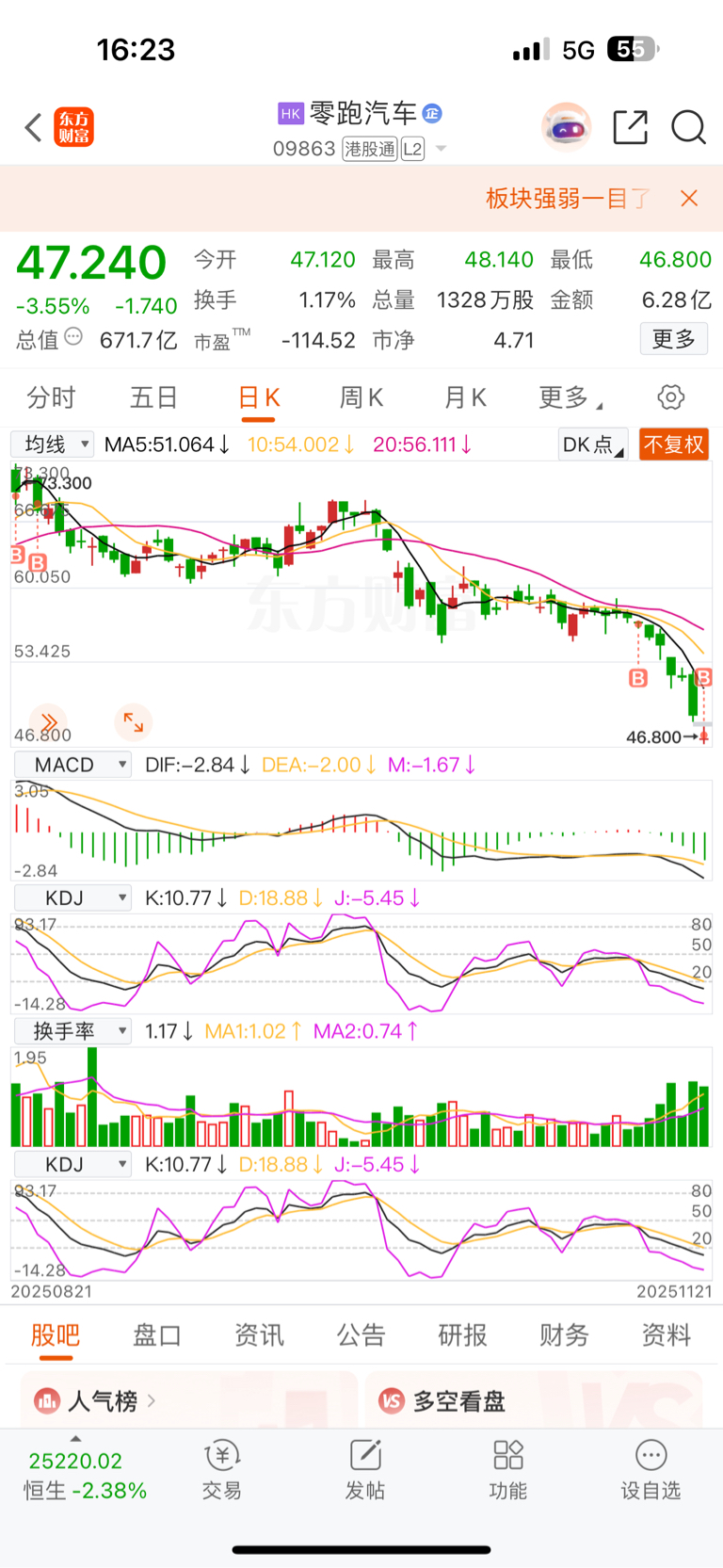Image resolution: width=723 pixels, height=1568 pixels.
Task: Open the MACD indicator dropdown
Action: pyautogui.click(x=72, y=765)
